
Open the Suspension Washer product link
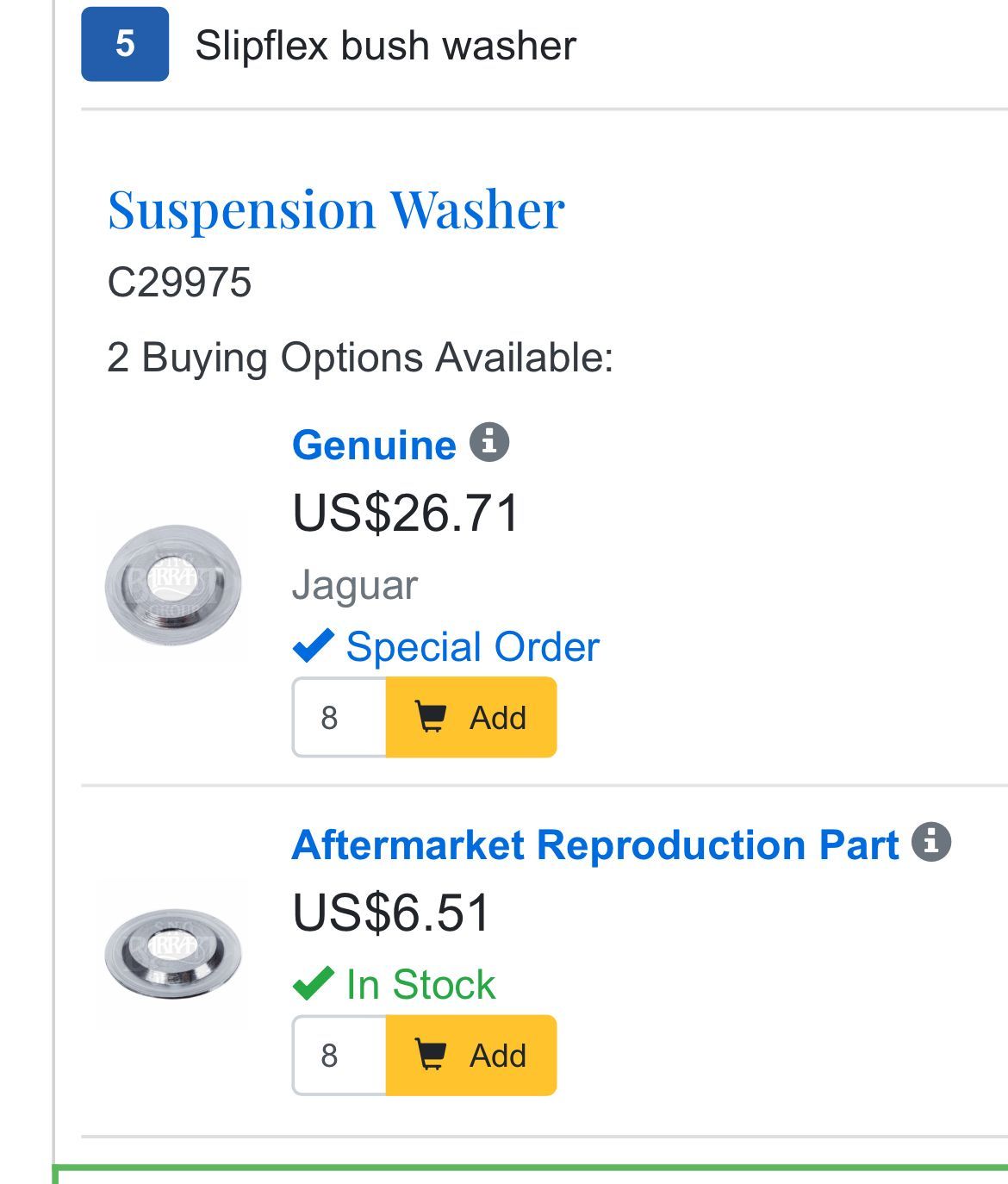[x=336, y=209]
